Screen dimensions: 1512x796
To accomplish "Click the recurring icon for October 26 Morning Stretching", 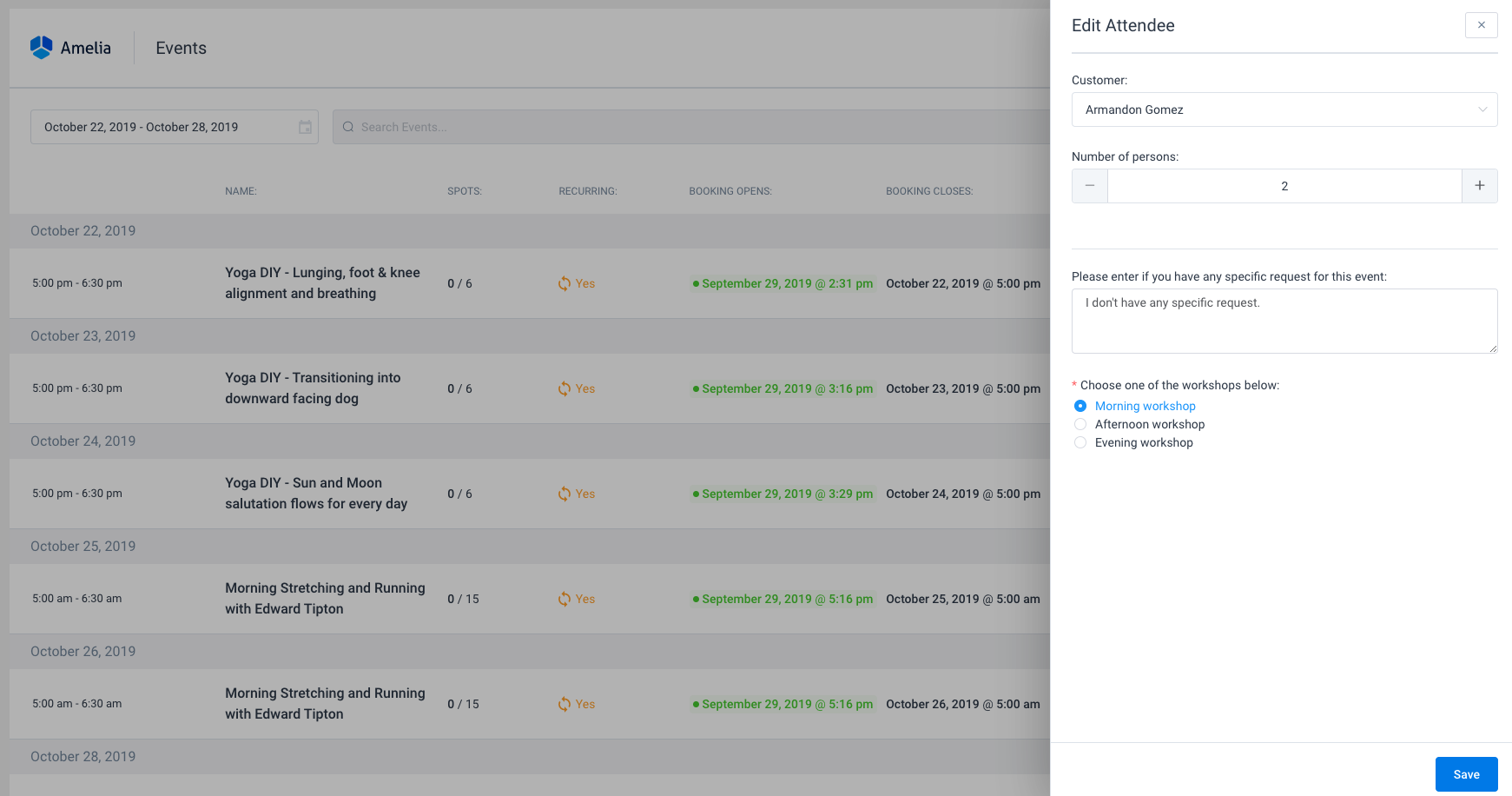I will [564, 704].
